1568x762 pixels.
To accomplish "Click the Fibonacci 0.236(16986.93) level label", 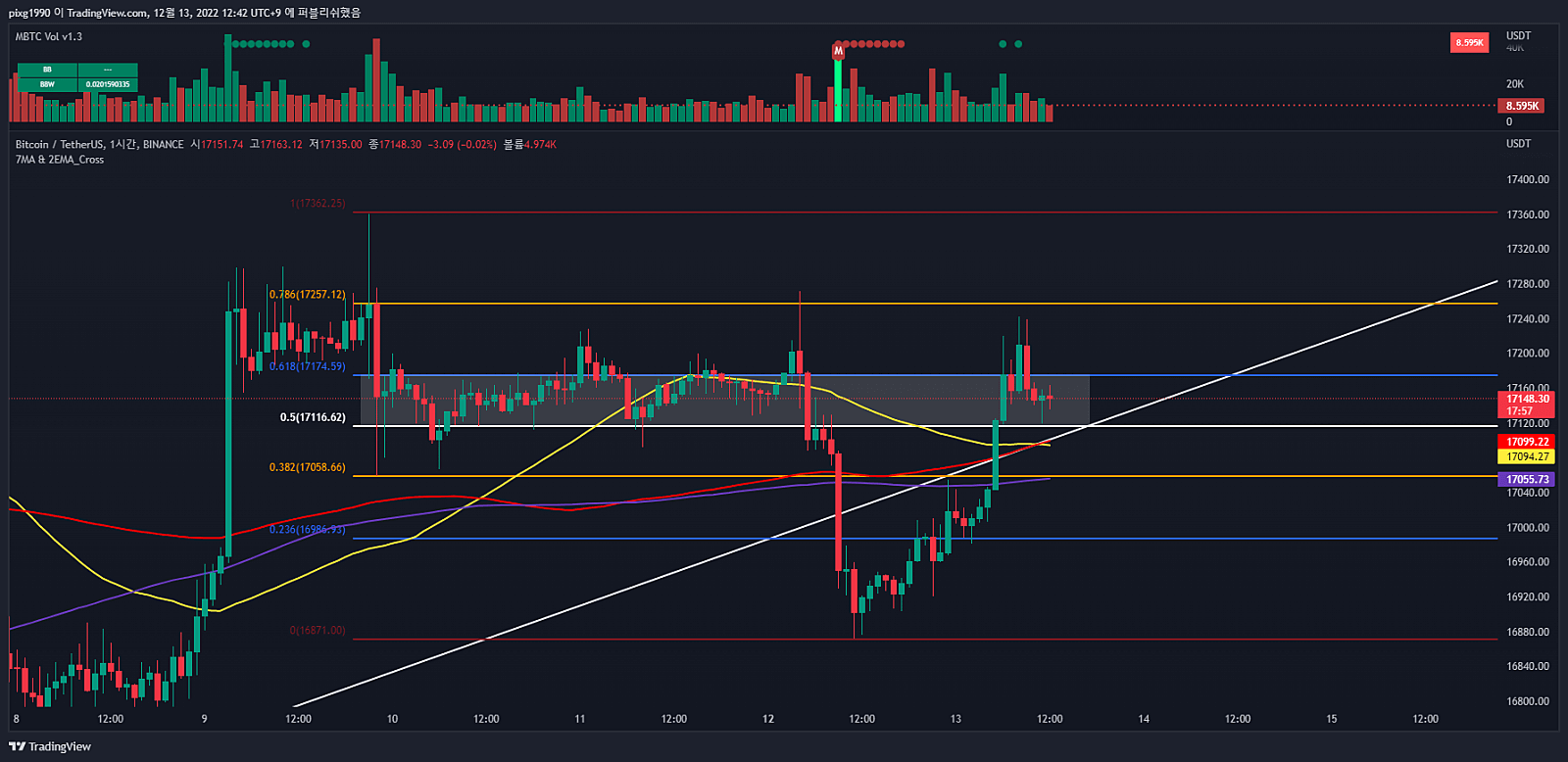I will (308, 529).
